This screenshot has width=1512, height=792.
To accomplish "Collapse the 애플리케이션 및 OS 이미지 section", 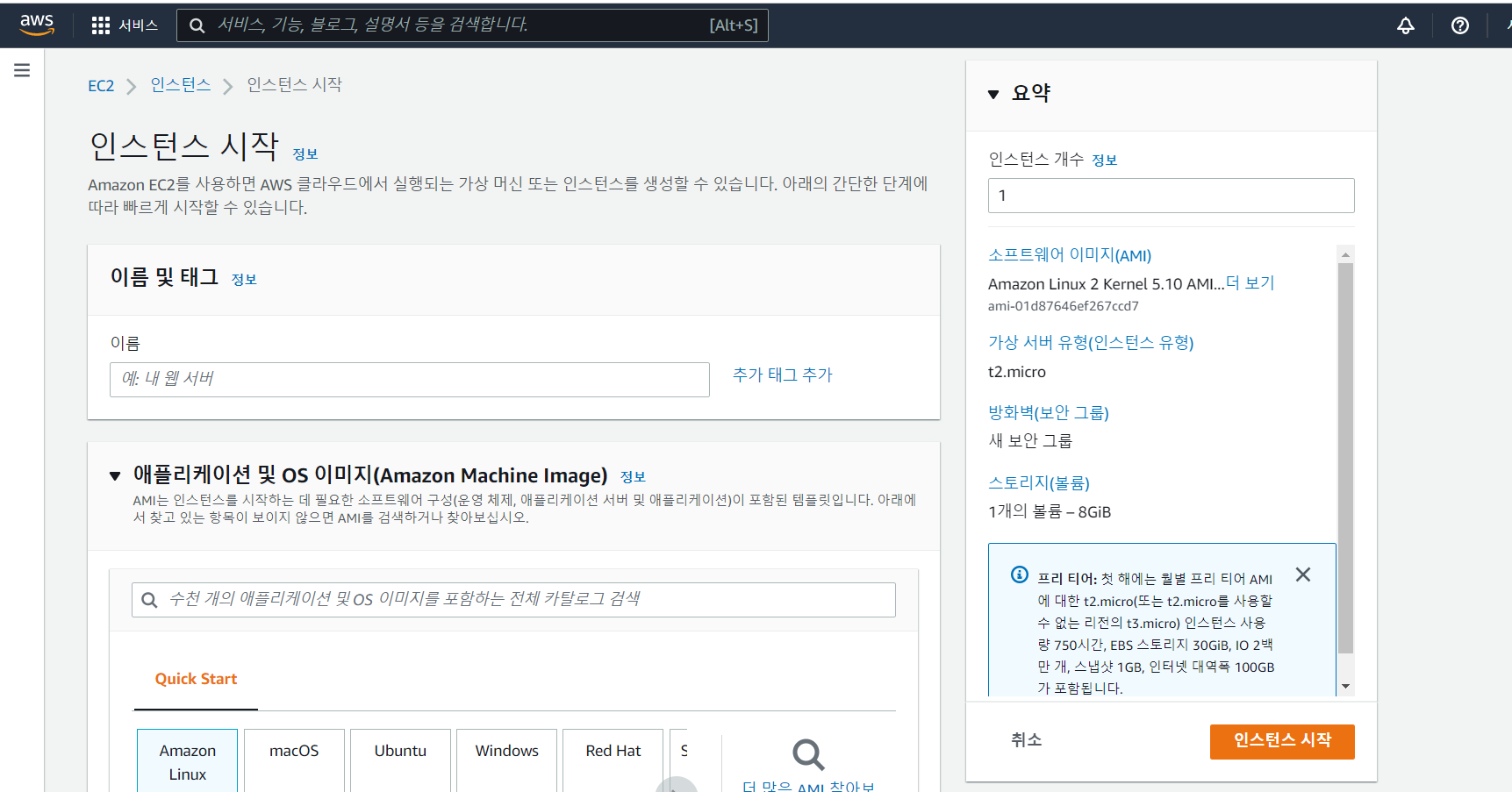I will [115, 476].
